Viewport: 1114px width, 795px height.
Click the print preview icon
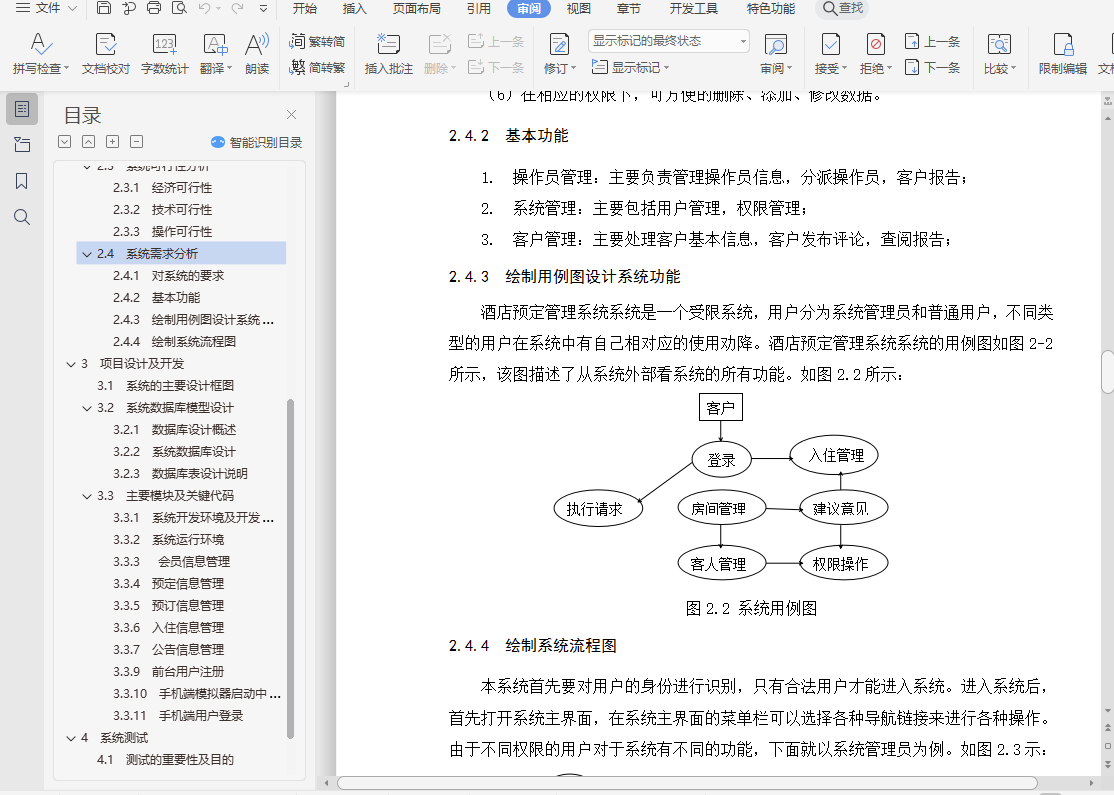coord(179,9)
